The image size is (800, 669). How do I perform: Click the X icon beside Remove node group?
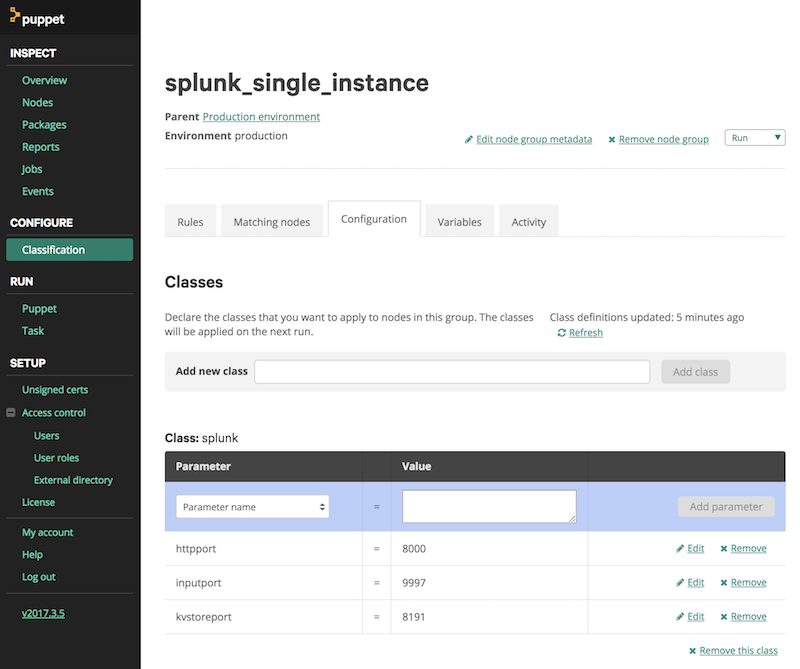(611, 140)
